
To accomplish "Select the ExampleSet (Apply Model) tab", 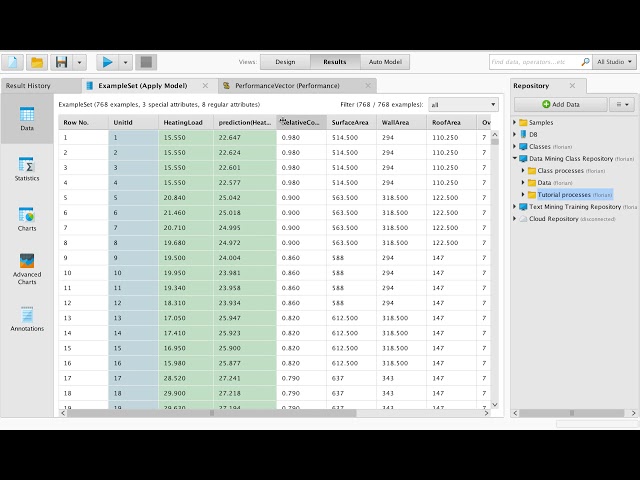I will coord(142,86).
